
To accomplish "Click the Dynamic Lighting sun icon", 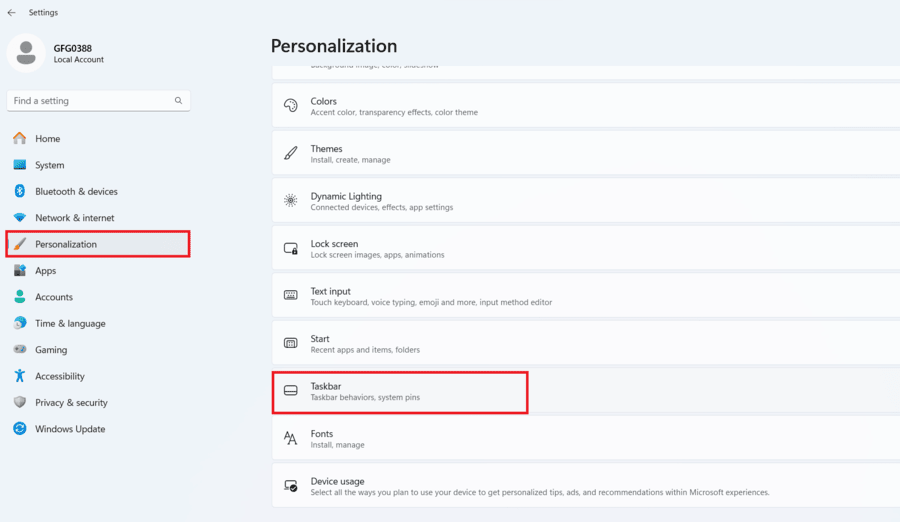I will (x=291, y=201).
